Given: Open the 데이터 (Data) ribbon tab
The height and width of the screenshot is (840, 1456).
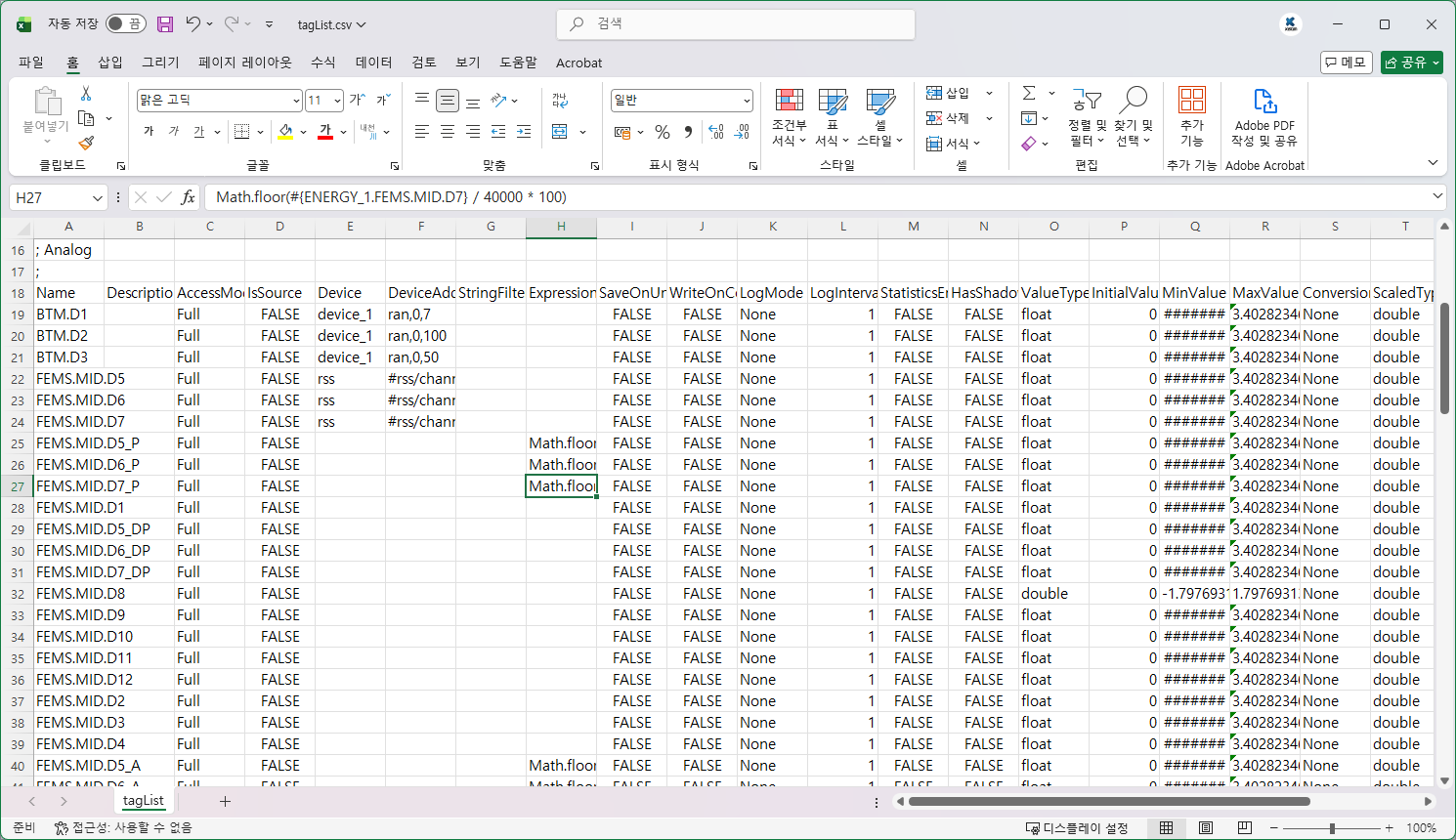Looking at the screenshot, I should [373, 63].
